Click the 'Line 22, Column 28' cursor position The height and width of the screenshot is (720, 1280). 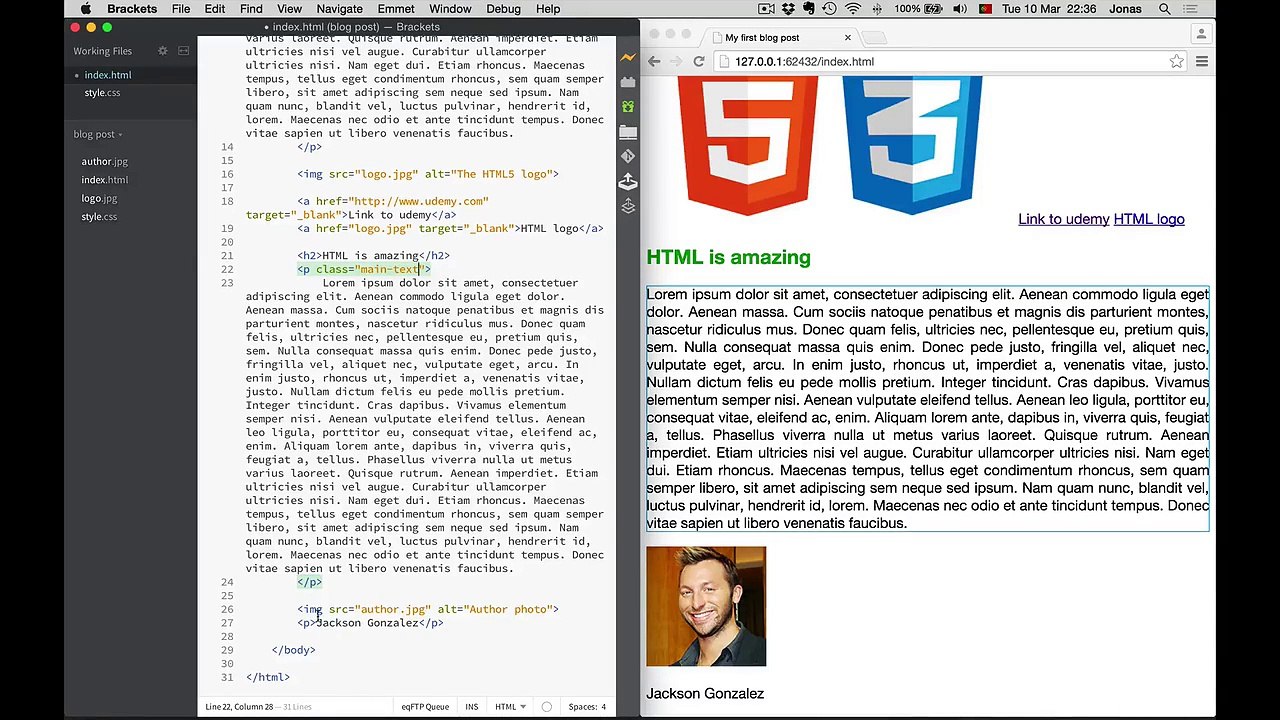click(x=239, y=707)
